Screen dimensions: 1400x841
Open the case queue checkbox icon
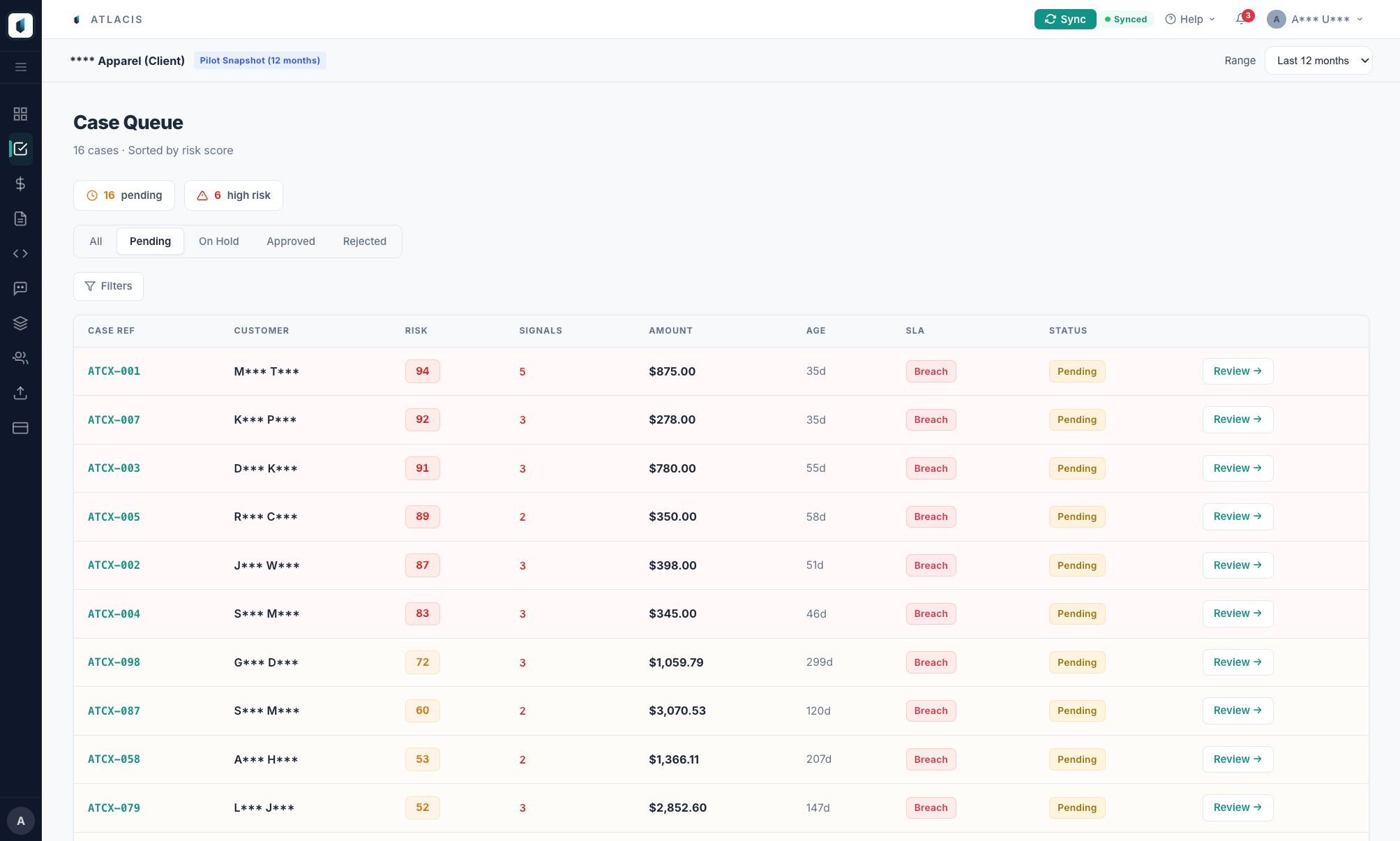(21, 149)
